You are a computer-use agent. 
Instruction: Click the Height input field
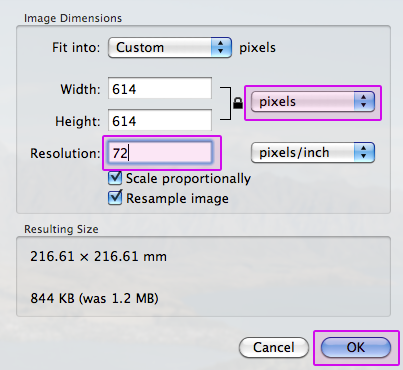pyautogui.click(x=160, y=120)
